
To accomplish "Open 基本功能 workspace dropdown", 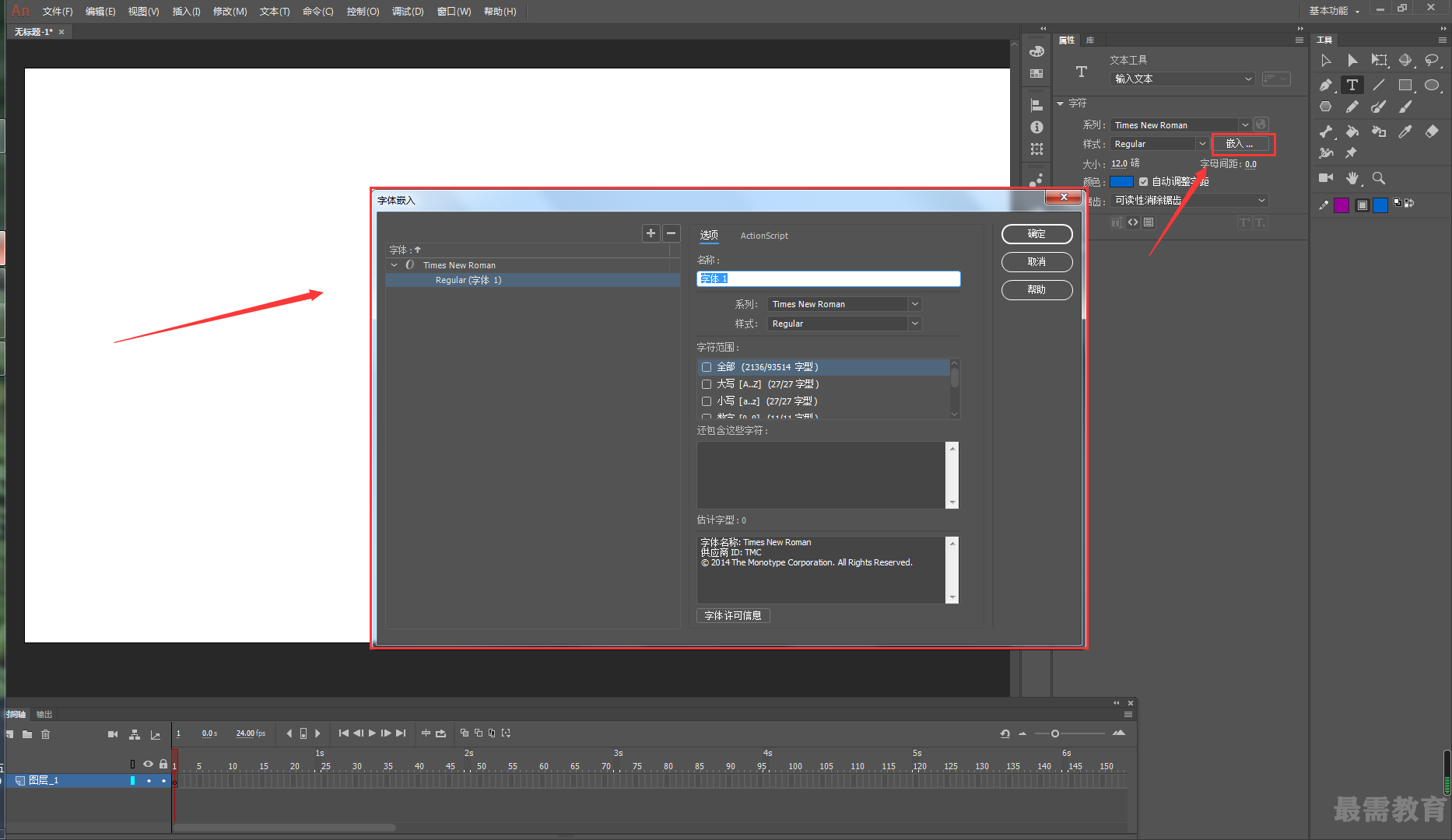I will pyautogui.click(x=1335, y=11).
